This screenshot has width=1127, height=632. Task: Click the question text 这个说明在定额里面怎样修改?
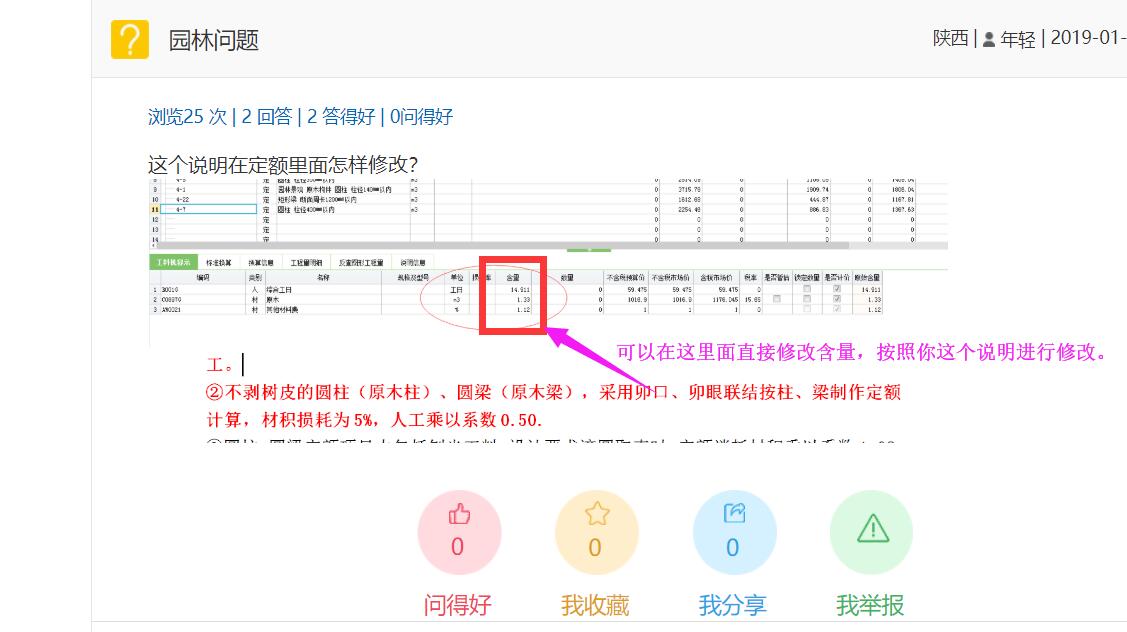tap(282, 165)
